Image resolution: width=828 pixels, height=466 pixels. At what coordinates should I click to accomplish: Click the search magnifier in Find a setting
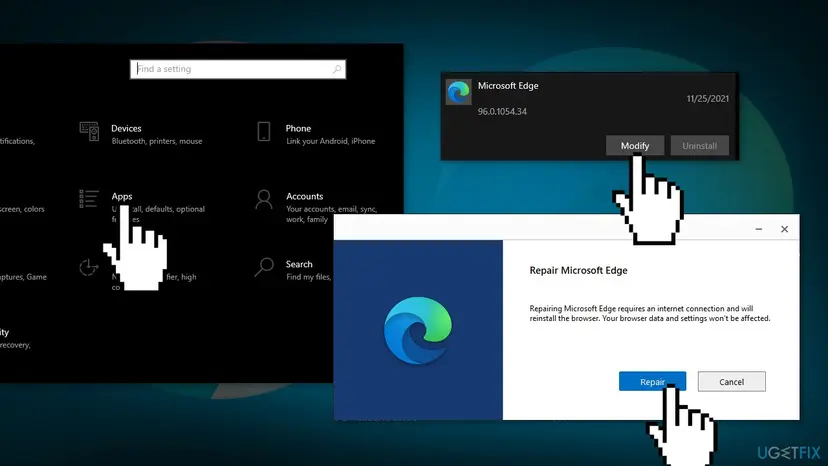click(336, 69)
